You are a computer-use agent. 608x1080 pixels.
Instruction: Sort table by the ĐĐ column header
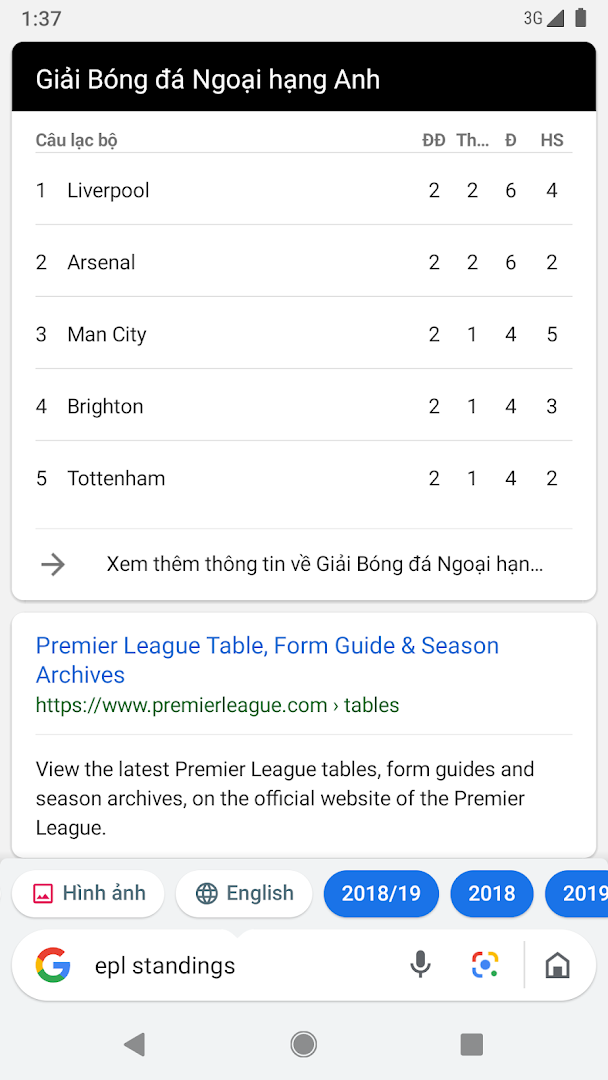(x=434, y=140)
